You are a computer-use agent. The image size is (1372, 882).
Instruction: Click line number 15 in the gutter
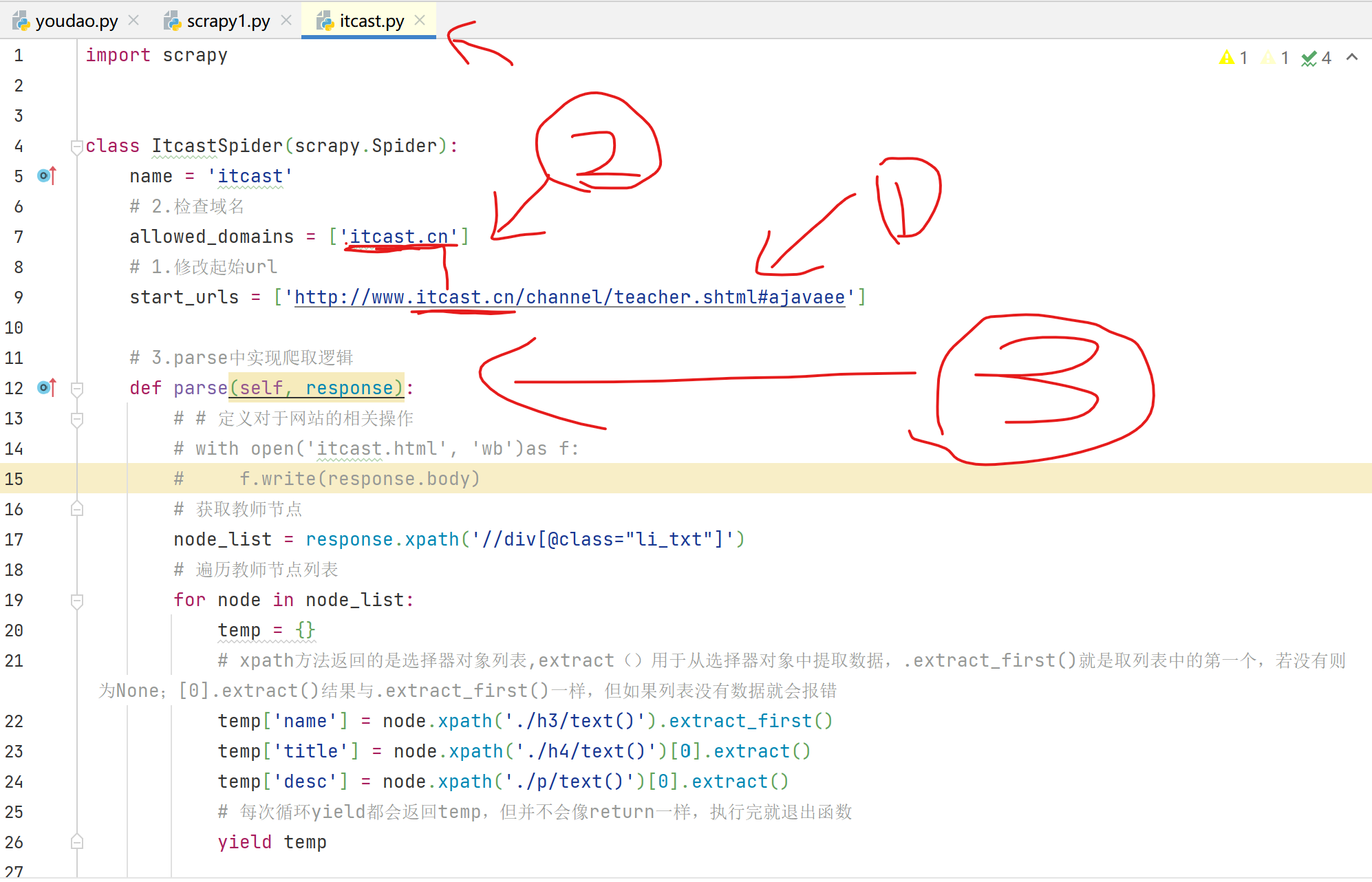click(14, 479)
